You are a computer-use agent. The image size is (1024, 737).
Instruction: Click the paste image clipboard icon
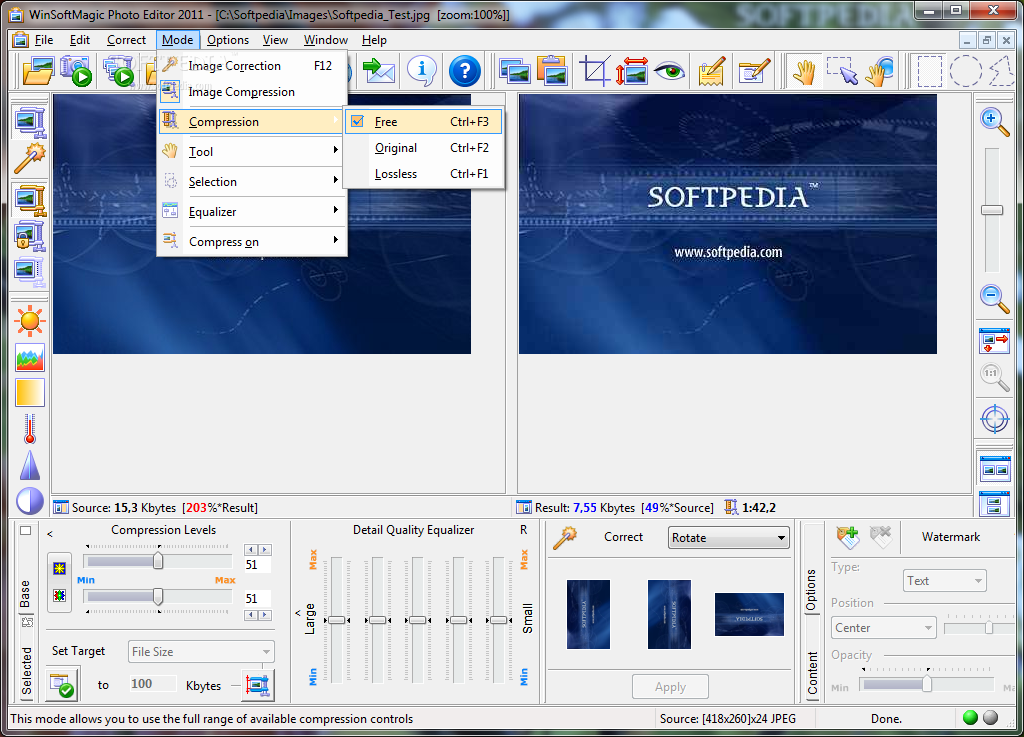[x=552, y=71]
